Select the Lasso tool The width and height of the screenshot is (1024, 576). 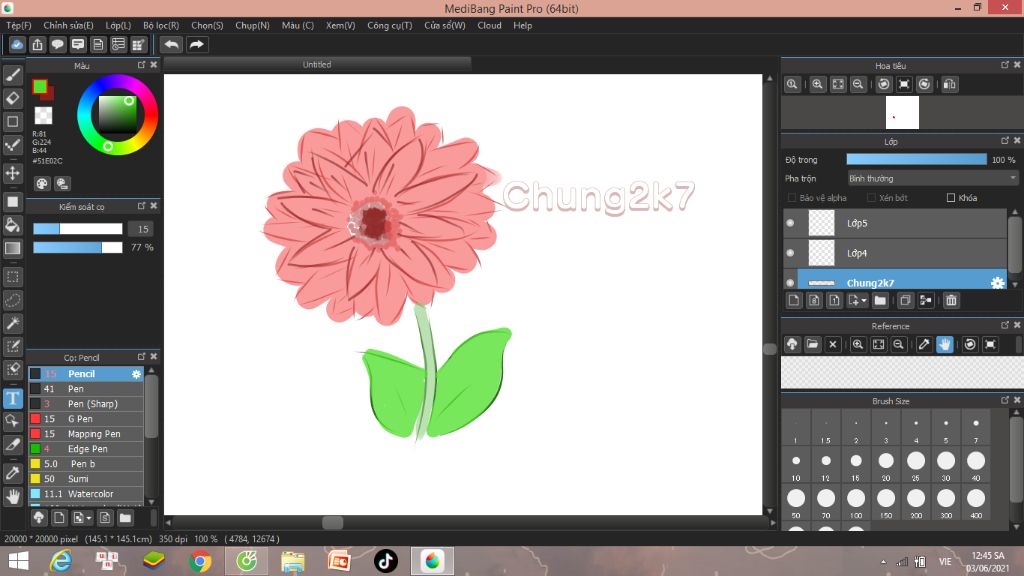click(x=12, y=300)
